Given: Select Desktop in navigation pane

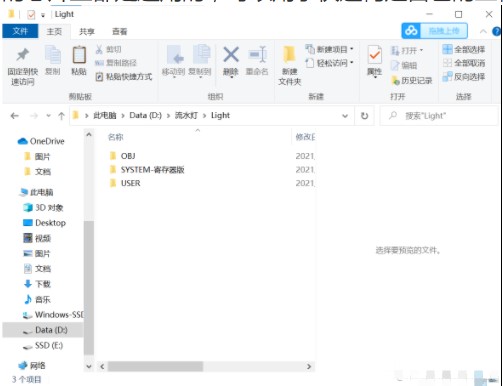Looking at the screenshot, I should point(44,223).
